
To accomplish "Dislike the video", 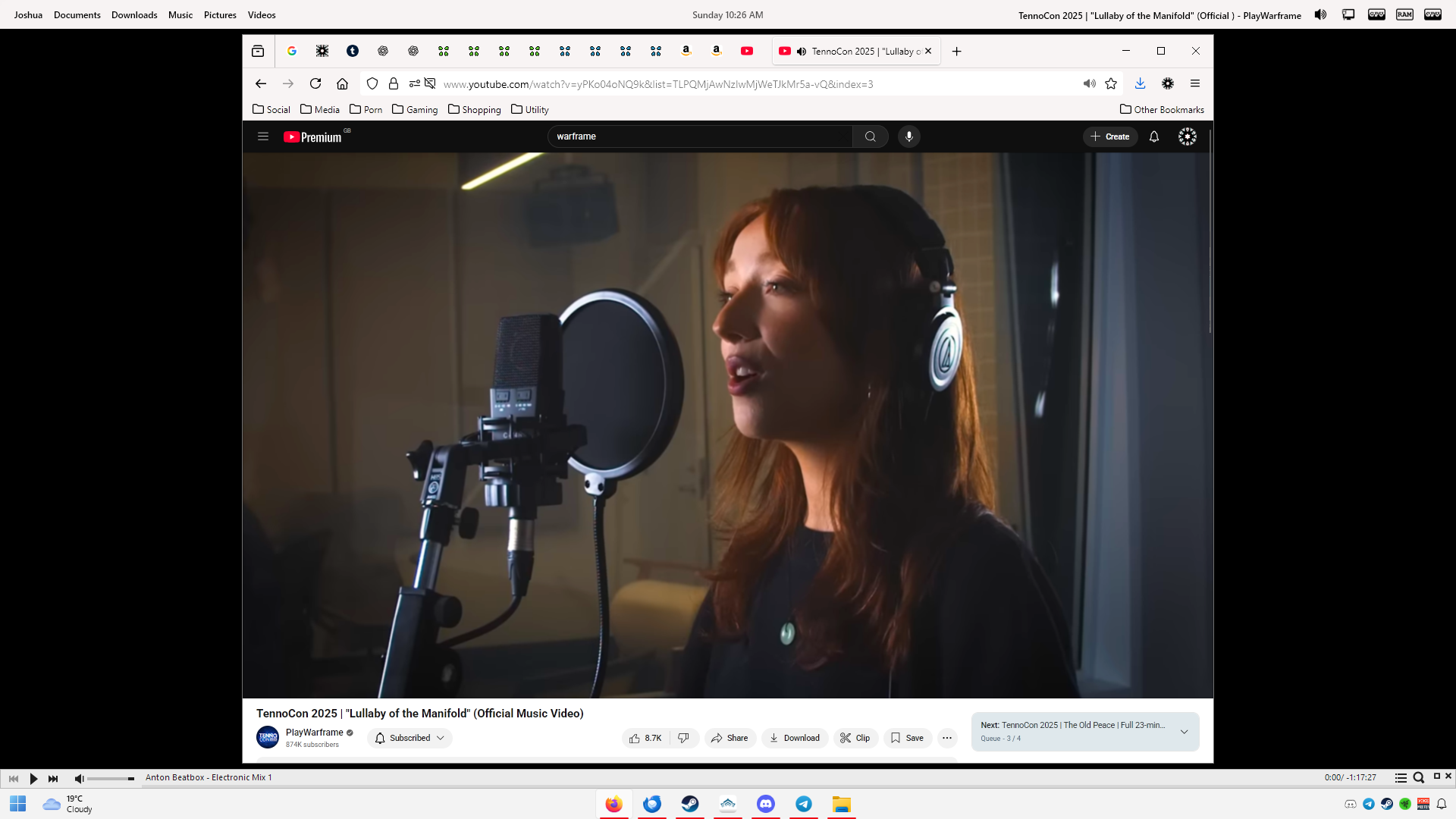I will [684, 738].
